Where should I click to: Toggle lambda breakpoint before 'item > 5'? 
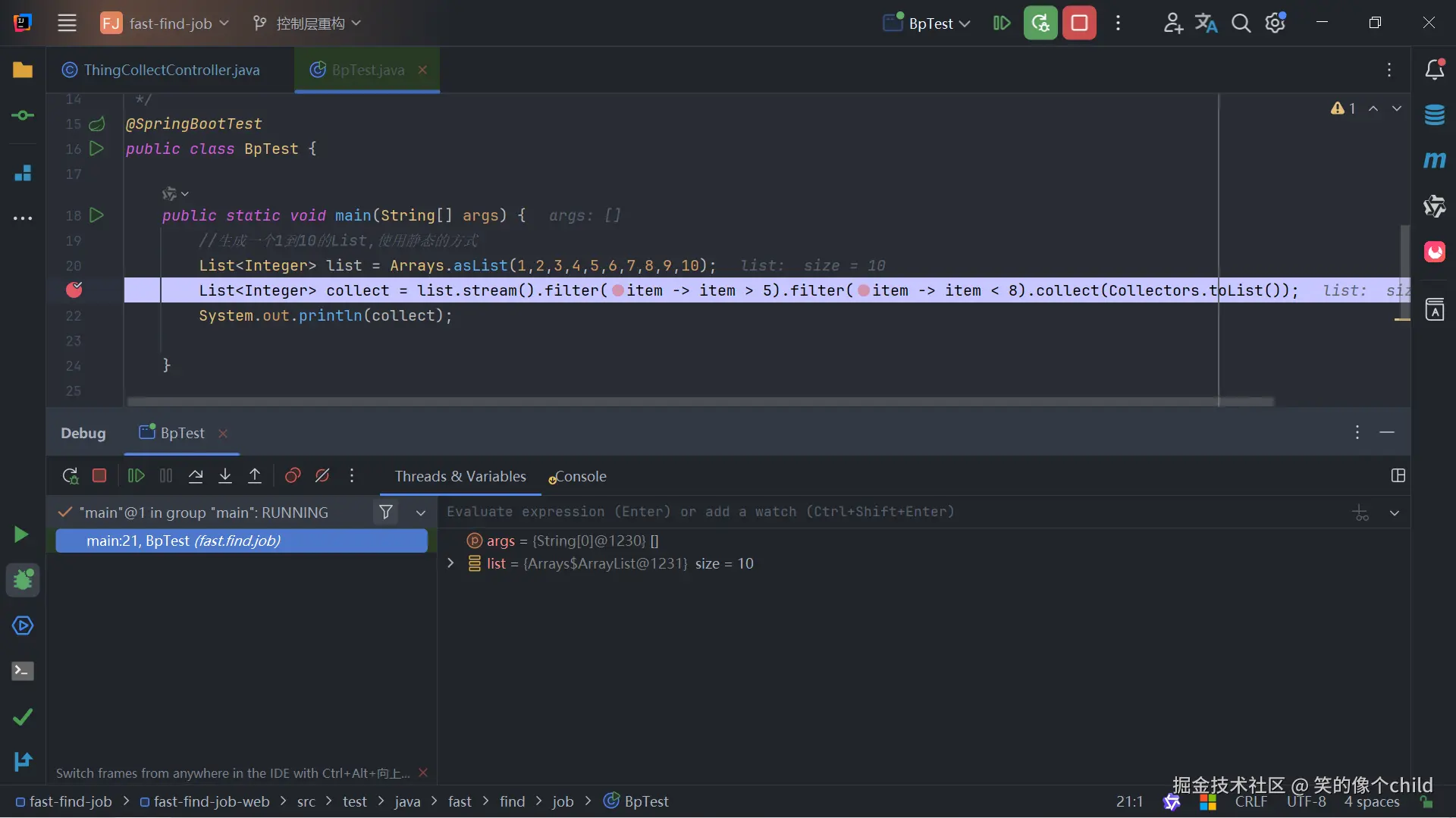pyautogui.click(x=618, y=290)
